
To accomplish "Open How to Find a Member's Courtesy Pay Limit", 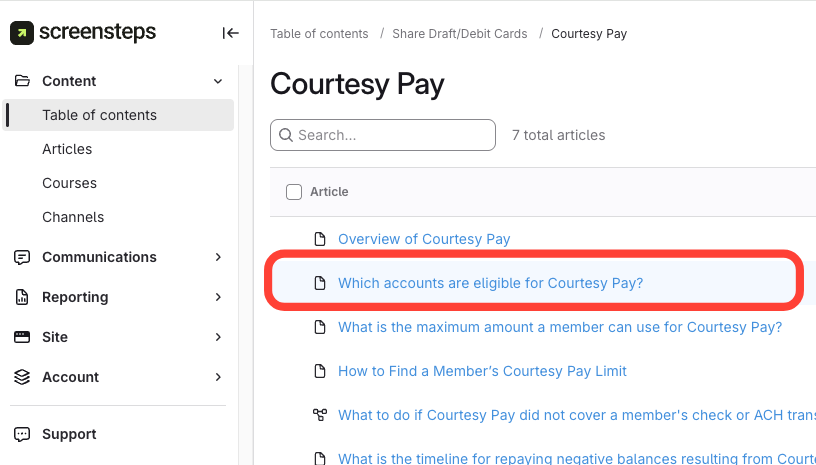I will 482,371.
